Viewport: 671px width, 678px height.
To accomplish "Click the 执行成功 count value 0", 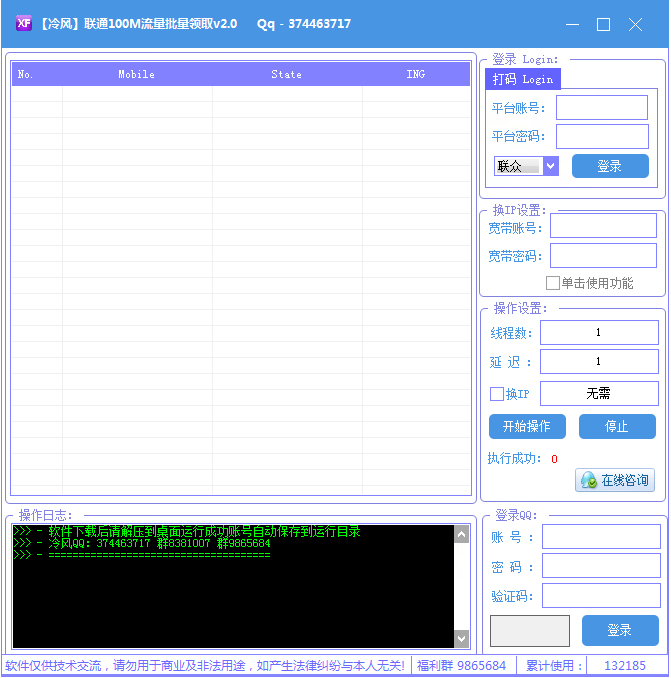I will pyautogui.click(x=554, y=459).
